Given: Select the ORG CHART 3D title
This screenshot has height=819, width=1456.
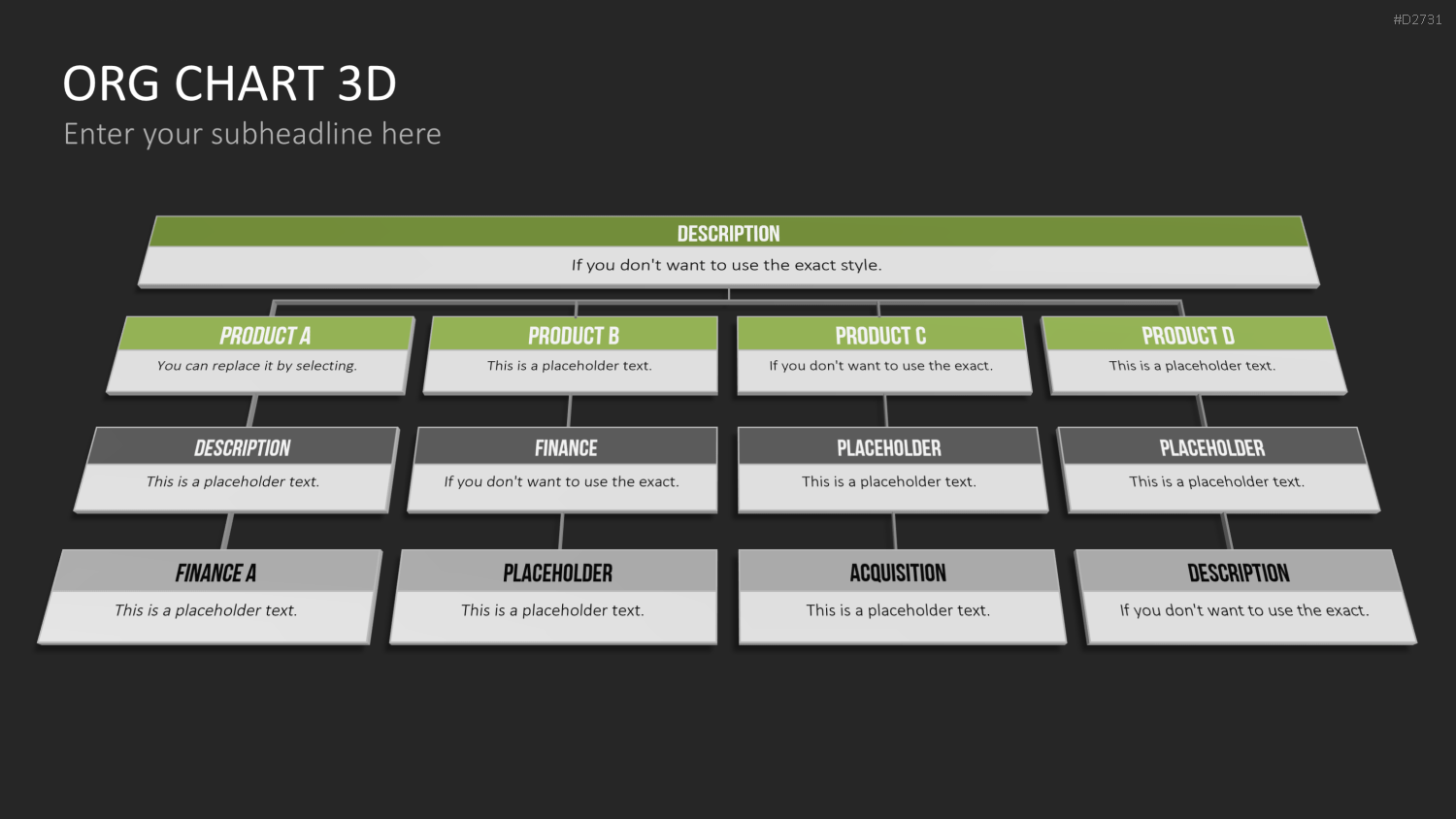Looking at the screenshot, I should (230, 83).
